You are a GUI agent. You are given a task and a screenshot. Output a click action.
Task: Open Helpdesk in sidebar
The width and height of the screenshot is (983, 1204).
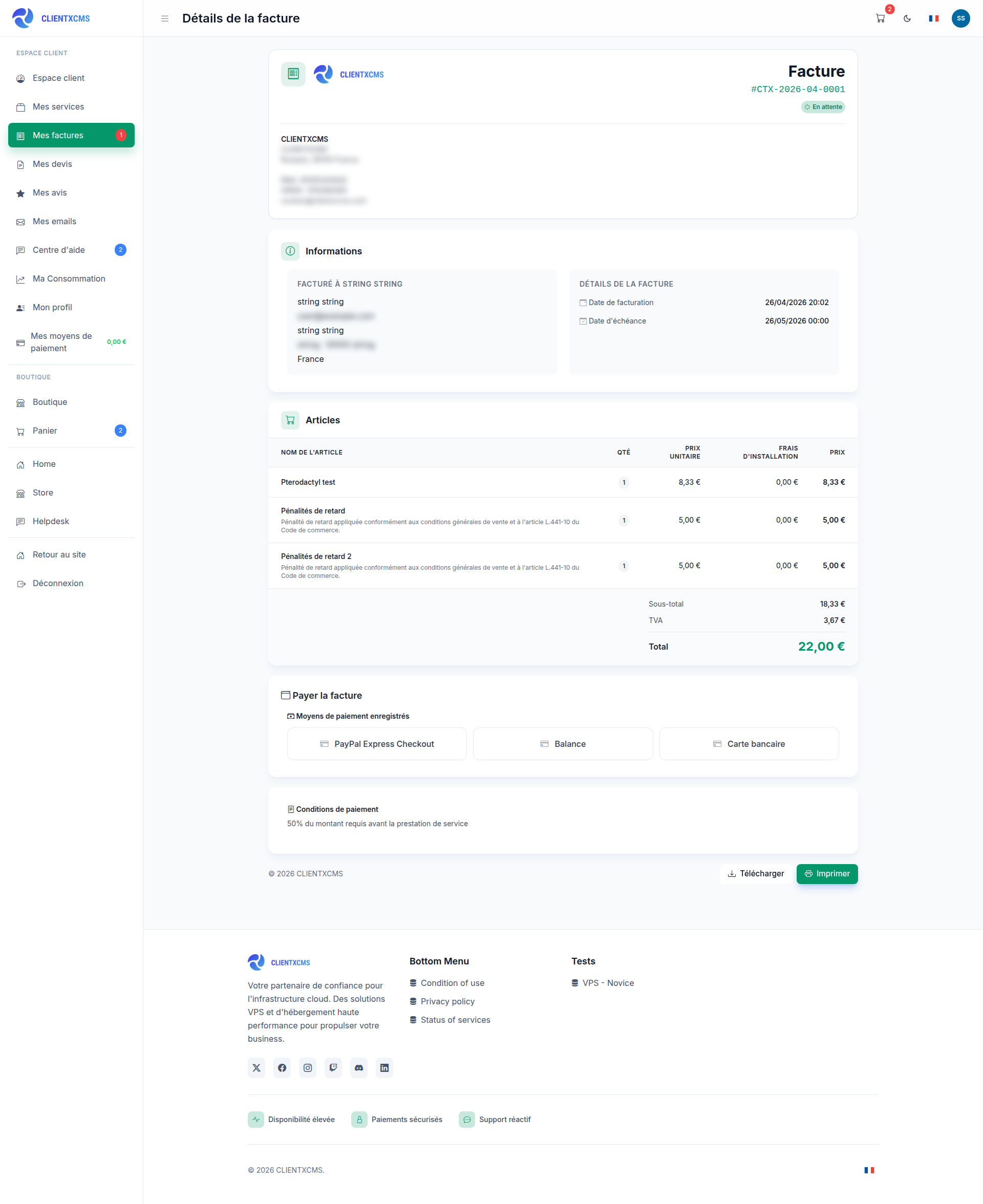71,521
